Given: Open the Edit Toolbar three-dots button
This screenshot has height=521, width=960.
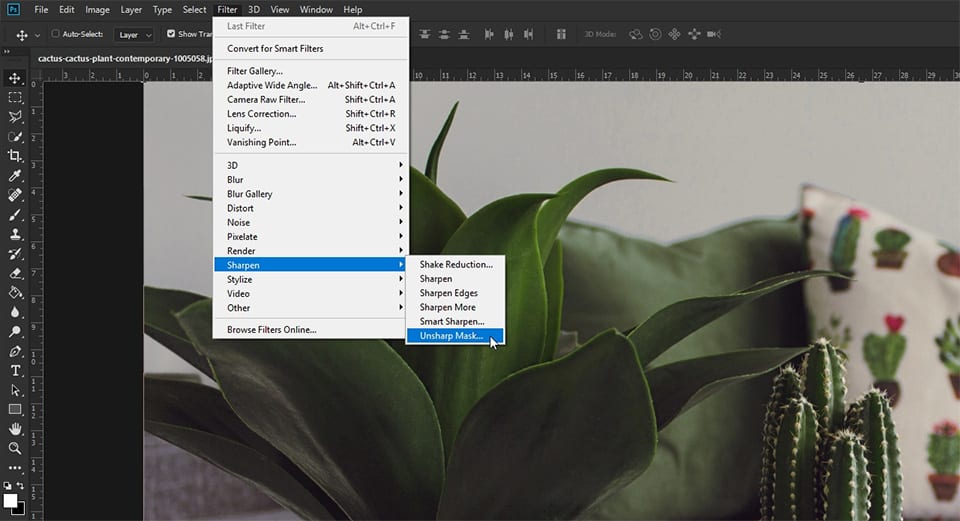Looking at the screenshot, I should pos(15,468).
